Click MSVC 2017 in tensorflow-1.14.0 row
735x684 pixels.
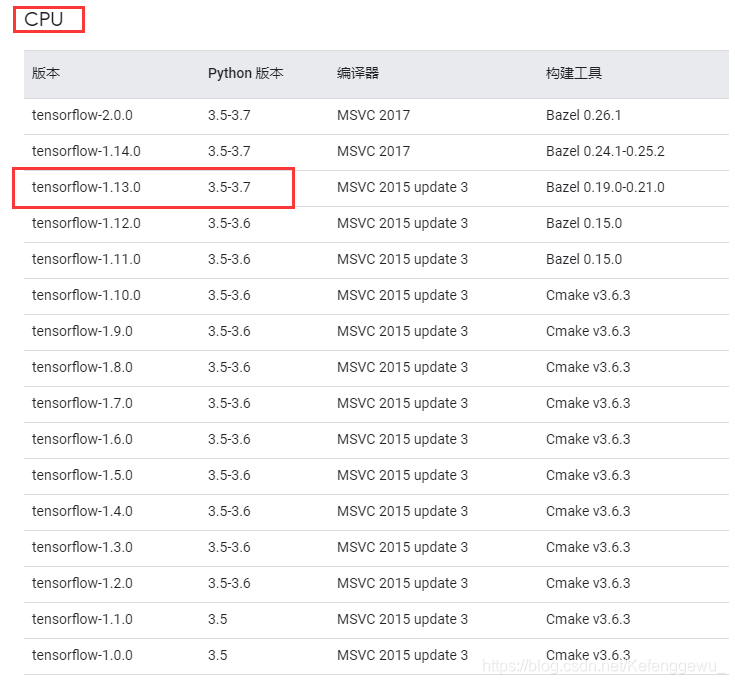tap(374, 151)
